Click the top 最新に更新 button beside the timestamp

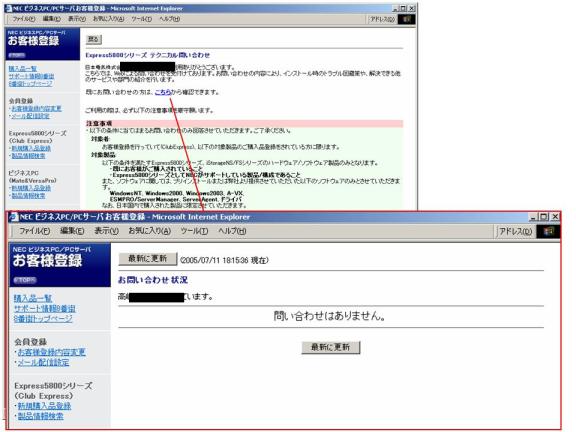coord(148,259)
